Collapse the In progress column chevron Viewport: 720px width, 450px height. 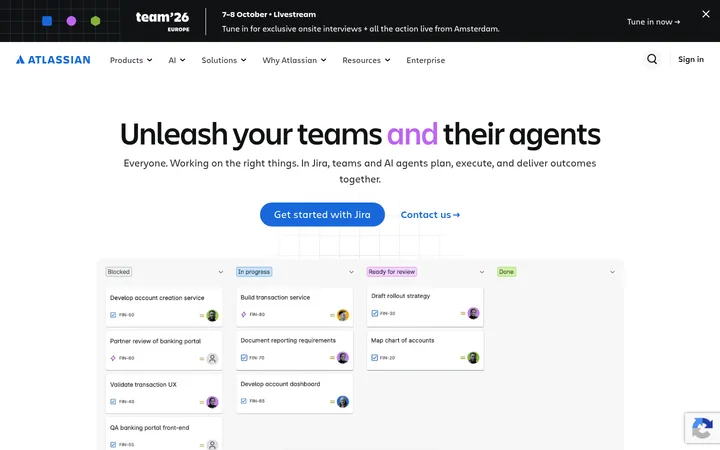[351, 272]
